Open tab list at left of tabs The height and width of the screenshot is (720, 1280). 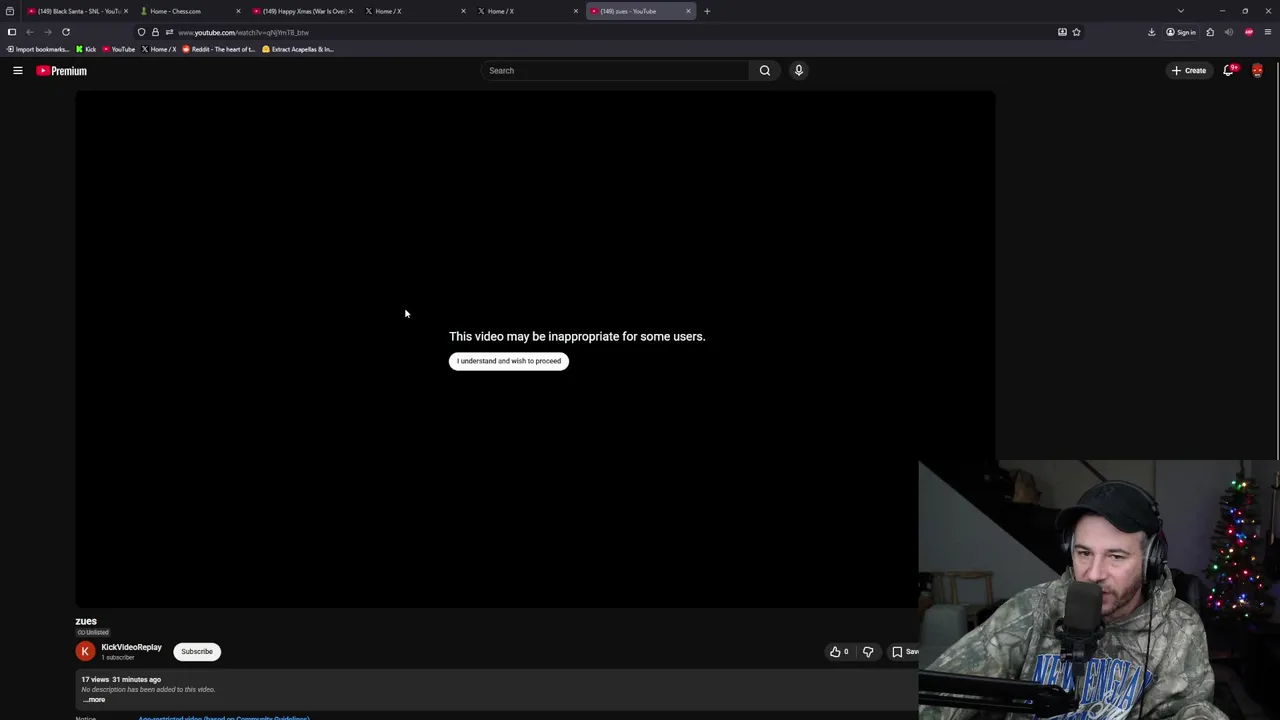coord(10,11)
